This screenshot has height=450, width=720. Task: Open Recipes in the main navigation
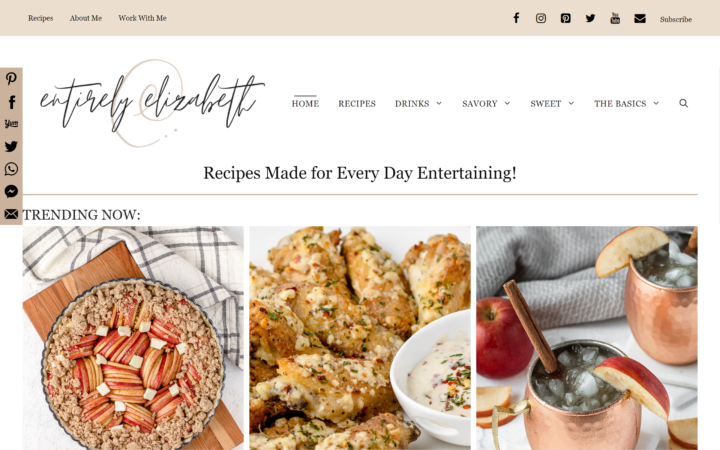[x=357, y=104]
